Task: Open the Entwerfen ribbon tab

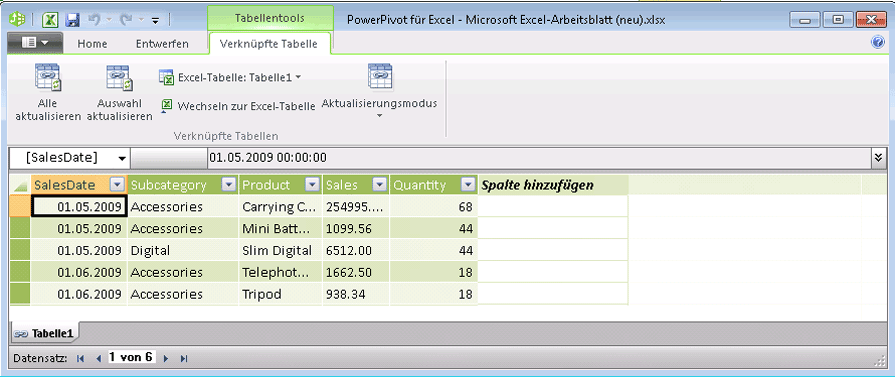Action: (162, 44)
